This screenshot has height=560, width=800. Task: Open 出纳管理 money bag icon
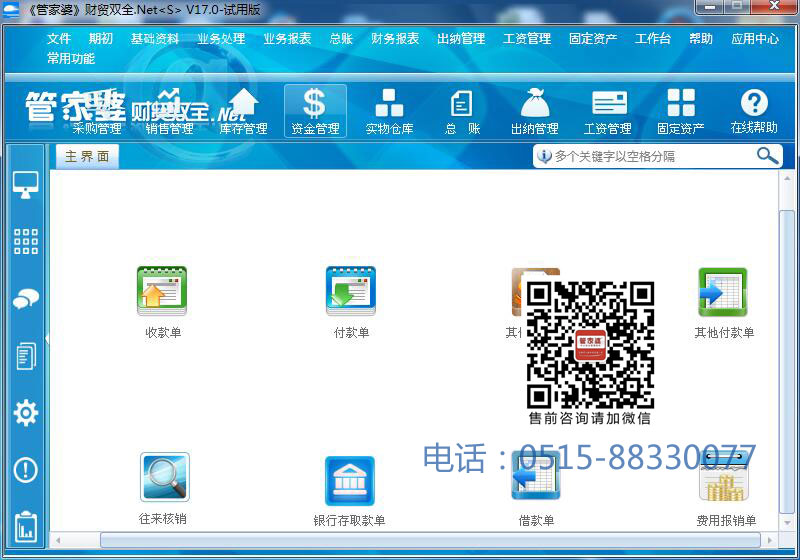[535, 112]
